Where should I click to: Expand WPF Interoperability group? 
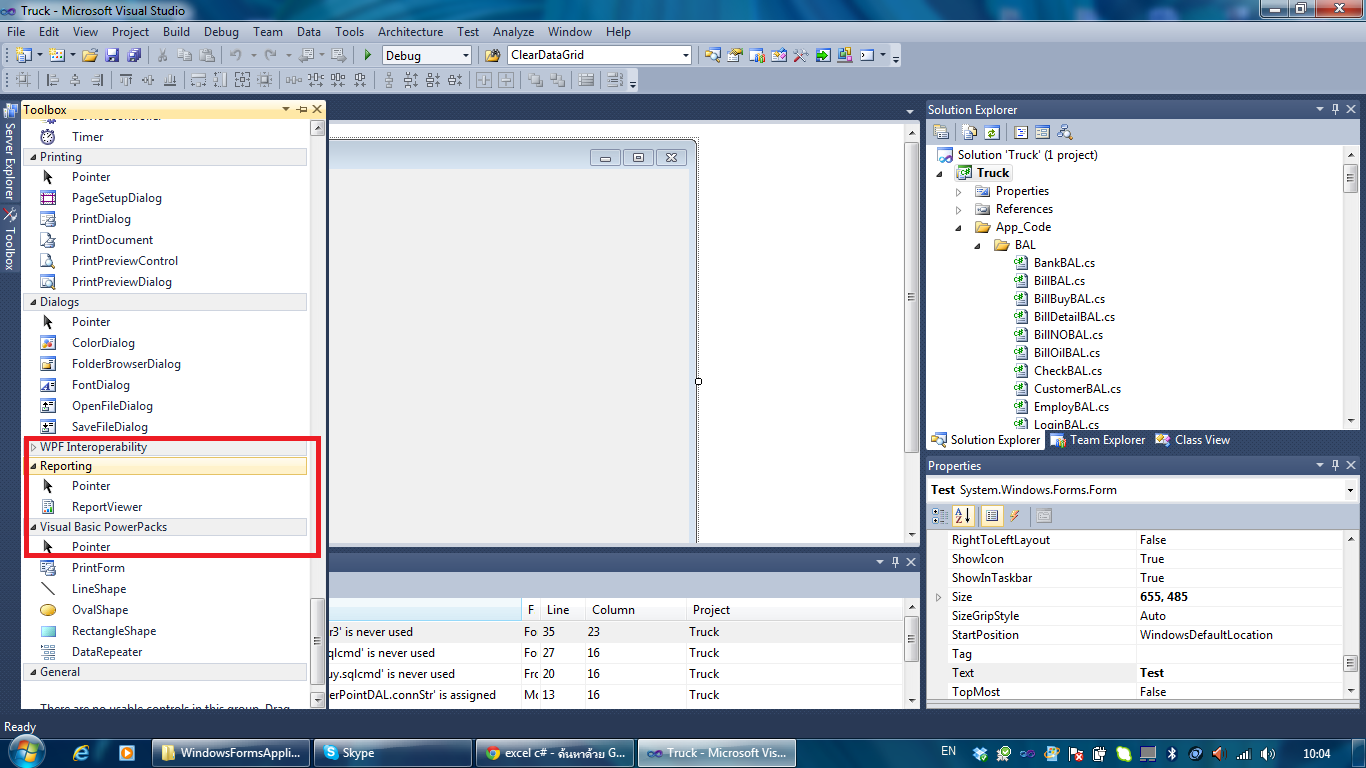pyautogui.click(x=33, y=447)
